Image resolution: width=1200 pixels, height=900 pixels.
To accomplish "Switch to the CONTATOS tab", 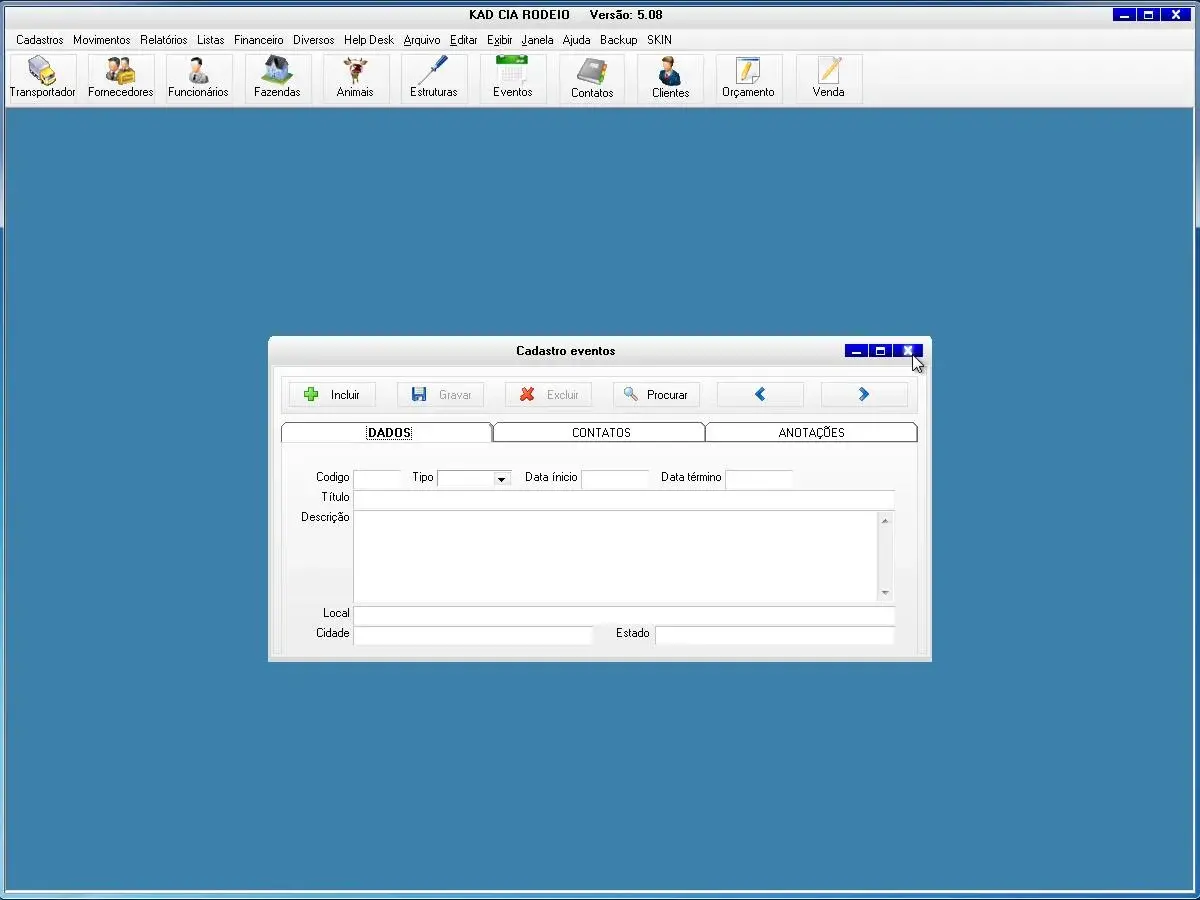I will (x=601, y=433).
